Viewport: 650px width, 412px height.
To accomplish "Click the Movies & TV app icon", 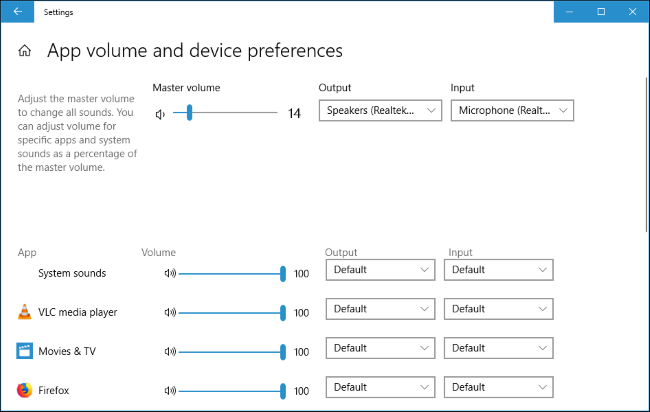I will coord(24,351).
